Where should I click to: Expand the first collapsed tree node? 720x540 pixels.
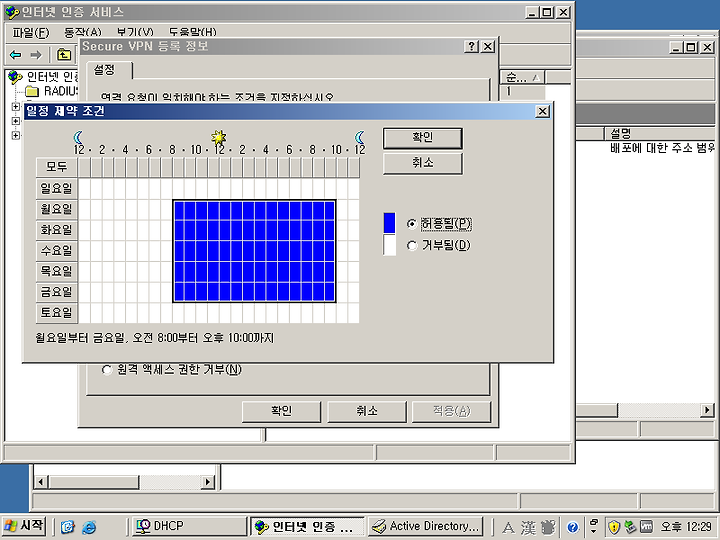click(16, 107)
